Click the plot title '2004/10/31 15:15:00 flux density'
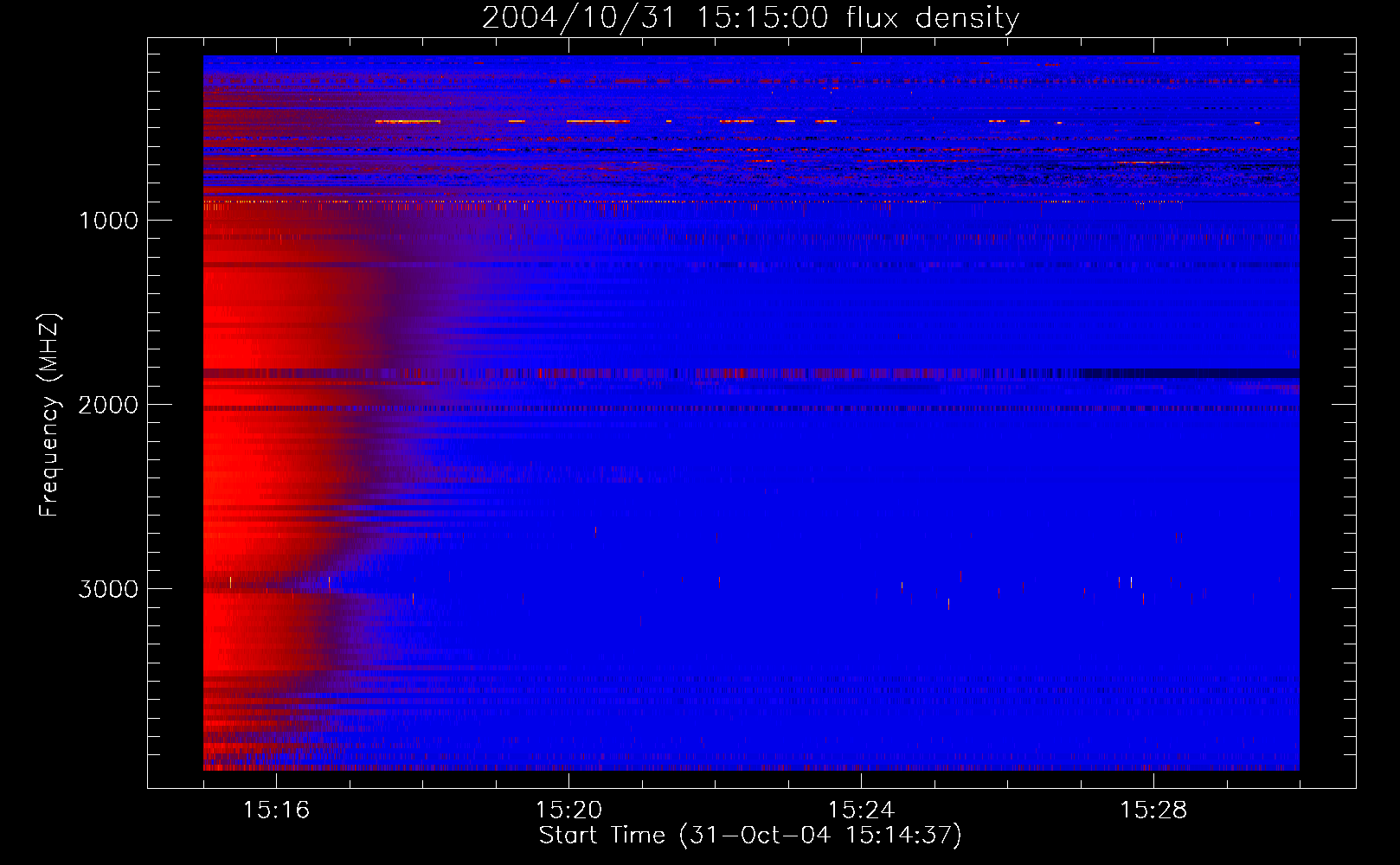Screen dimensions: 1400x865 750,18
